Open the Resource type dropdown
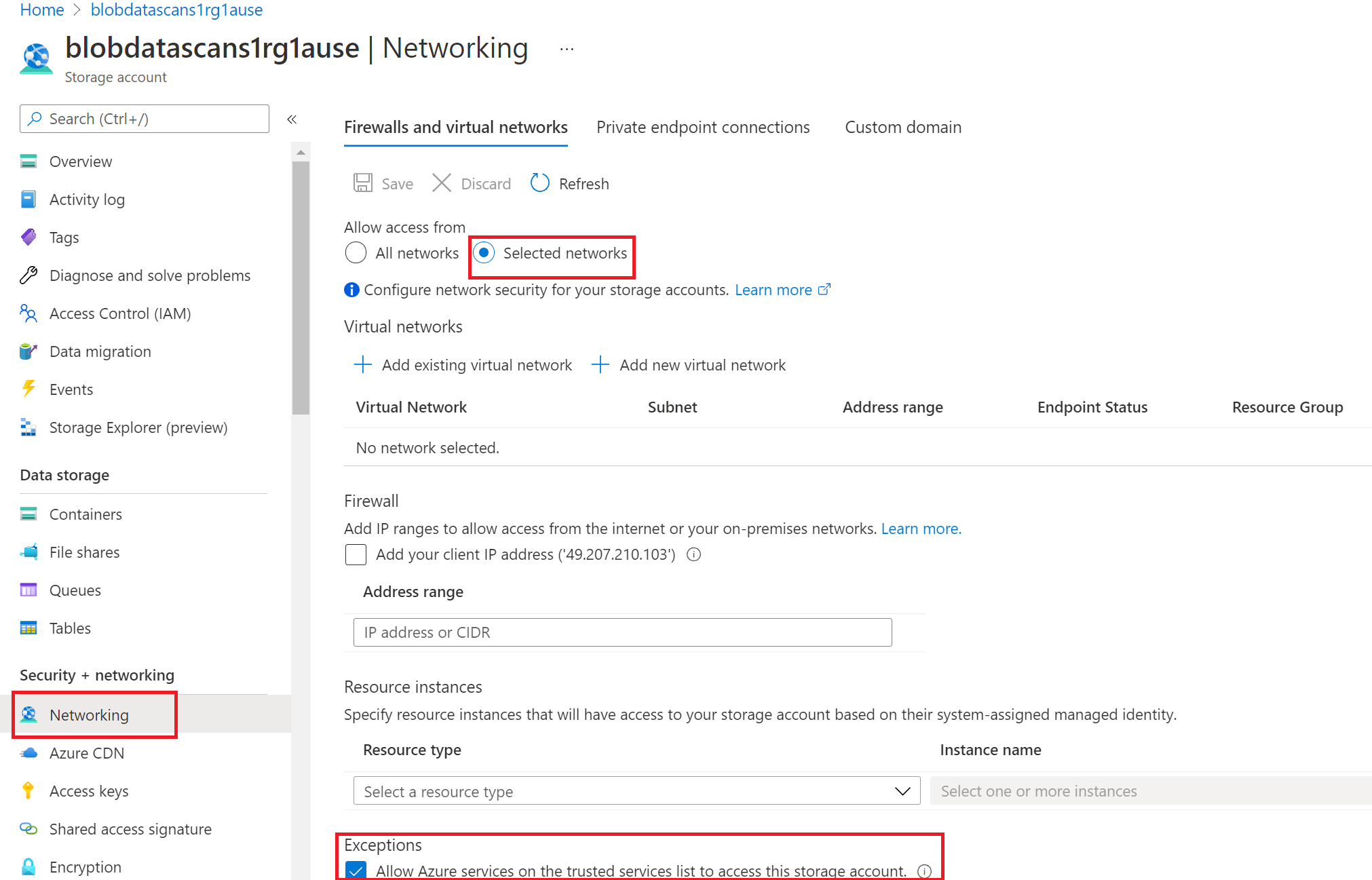1372x880 pixels. (x=633, y=790)
